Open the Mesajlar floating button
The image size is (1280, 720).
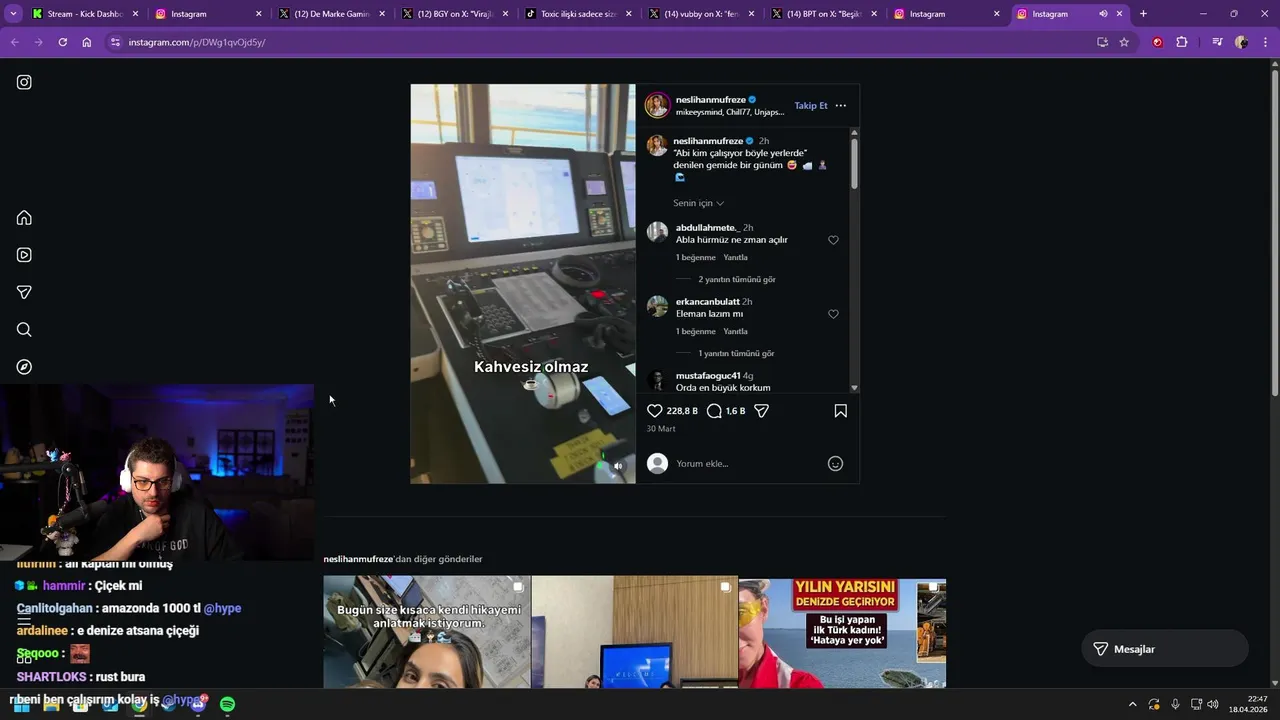pos(1165,649)
